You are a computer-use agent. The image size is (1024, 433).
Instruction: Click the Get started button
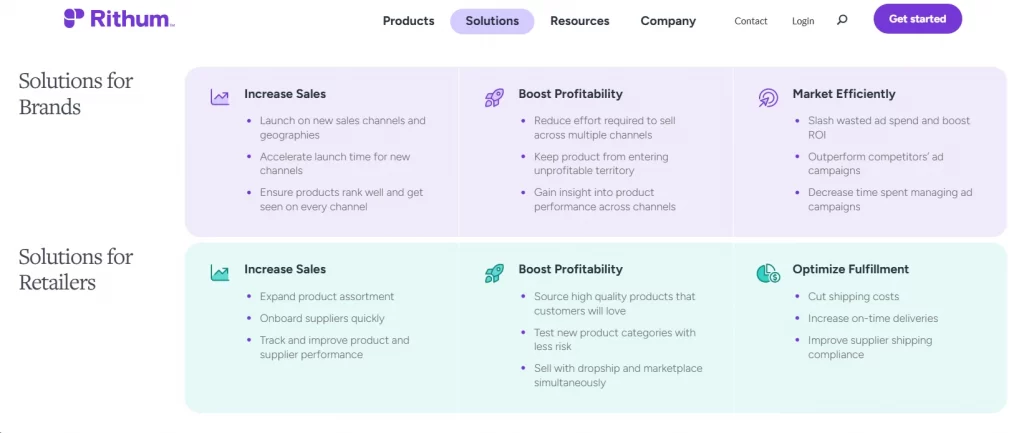pyautogui.click(x=917, y=19)
